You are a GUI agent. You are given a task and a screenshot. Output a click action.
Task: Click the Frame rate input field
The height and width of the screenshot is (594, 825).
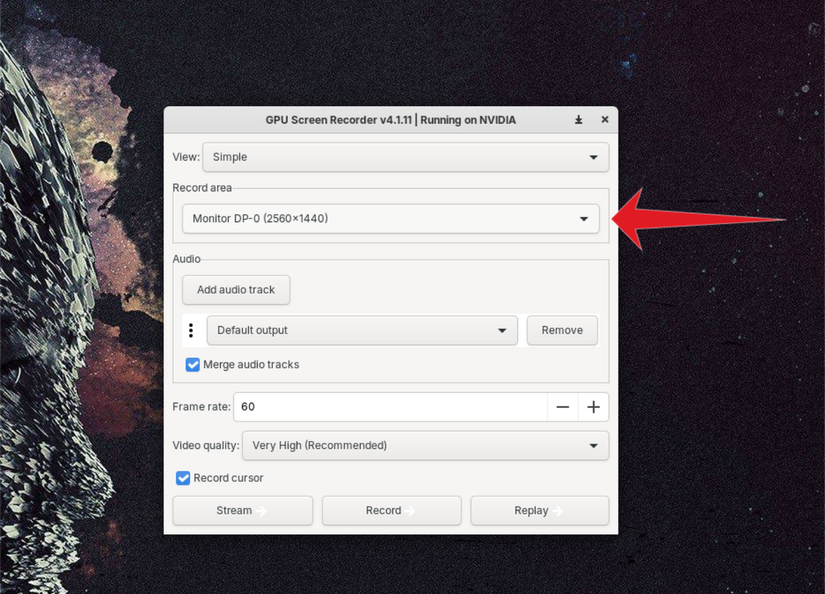(x=390, y=407)
